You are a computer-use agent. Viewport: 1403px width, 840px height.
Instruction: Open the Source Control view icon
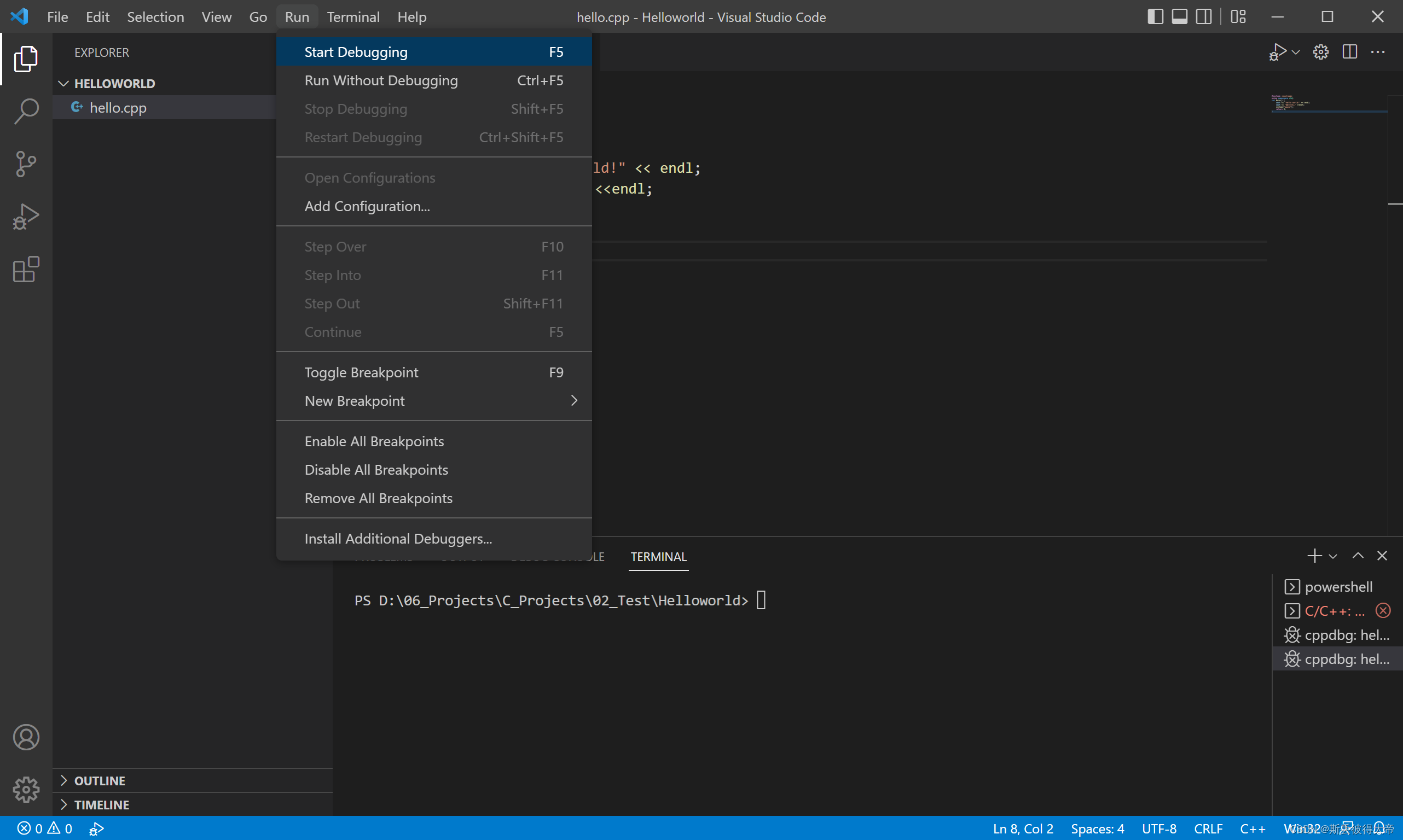click(26, 164)
